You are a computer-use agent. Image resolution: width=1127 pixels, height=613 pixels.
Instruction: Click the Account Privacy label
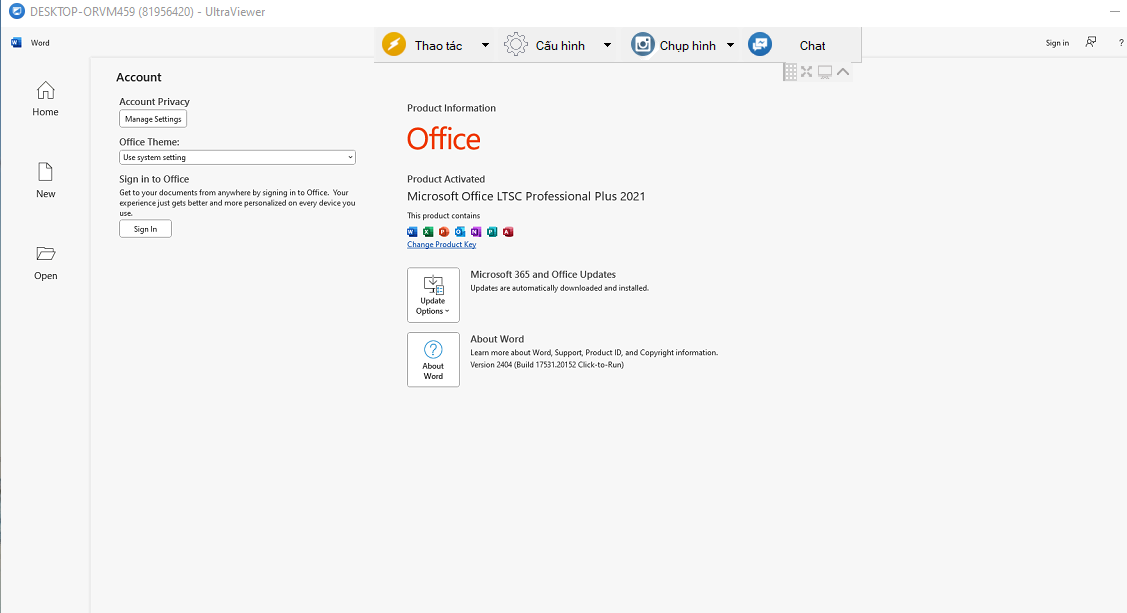point(155,101)
